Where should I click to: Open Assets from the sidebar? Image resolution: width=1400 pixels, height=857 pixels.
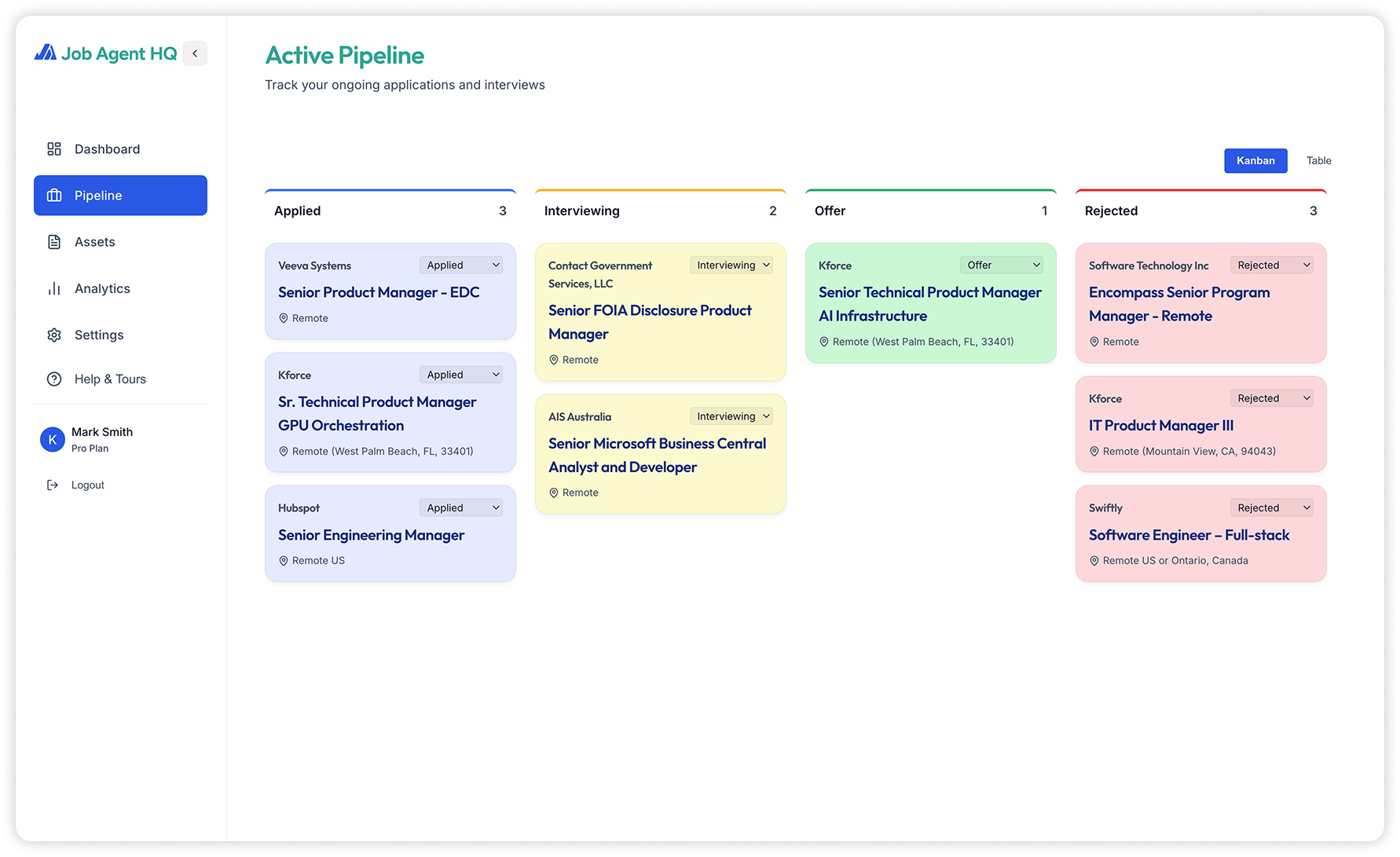pos(120,242)
